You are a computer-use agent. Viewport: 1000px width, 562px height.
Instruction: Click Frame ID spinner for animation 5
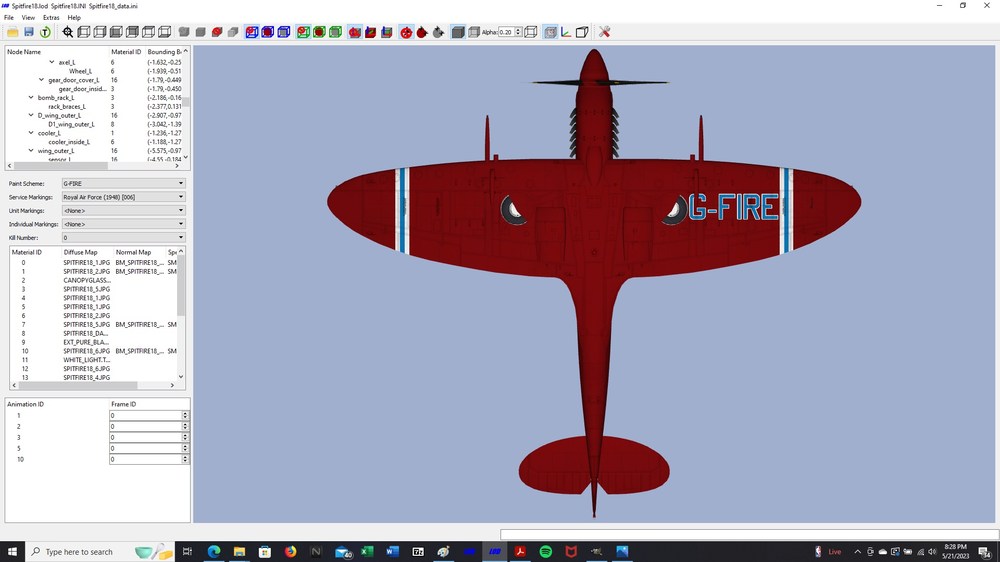click(x=185, y=448)
